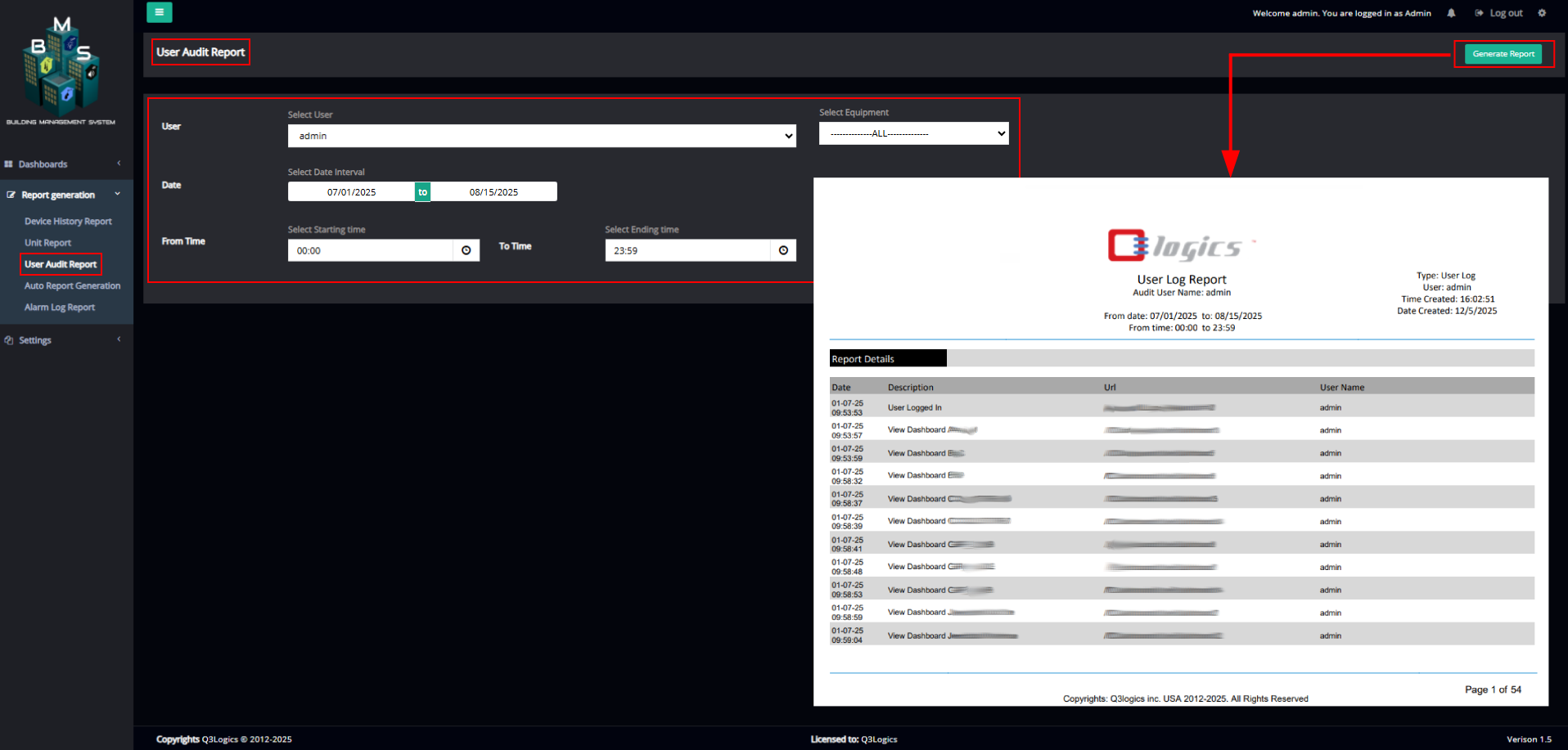Click the Settings icon in the sidebar
The height and width of the screenshot is (750, 1568).
(9, 339)
